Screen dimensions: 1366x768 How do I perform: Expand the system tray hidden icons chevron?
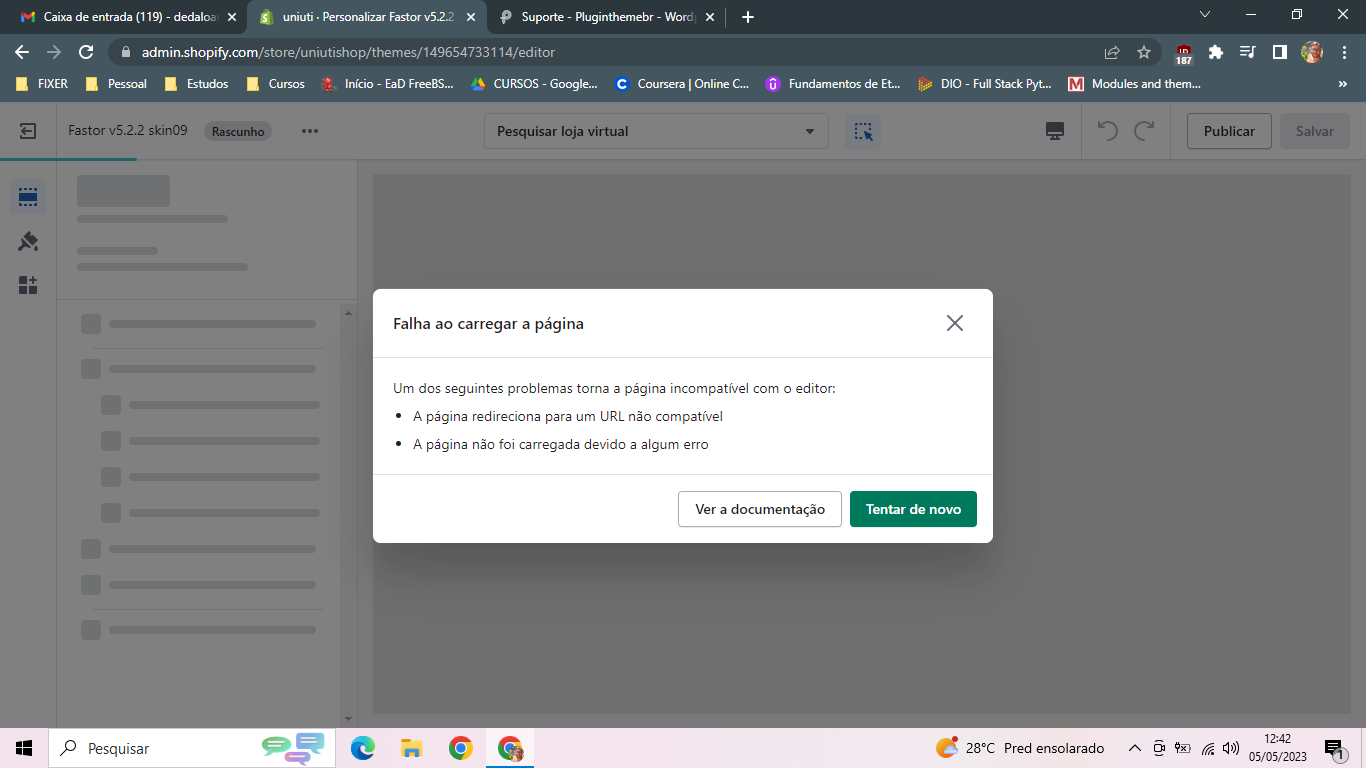coord(1134,748)
